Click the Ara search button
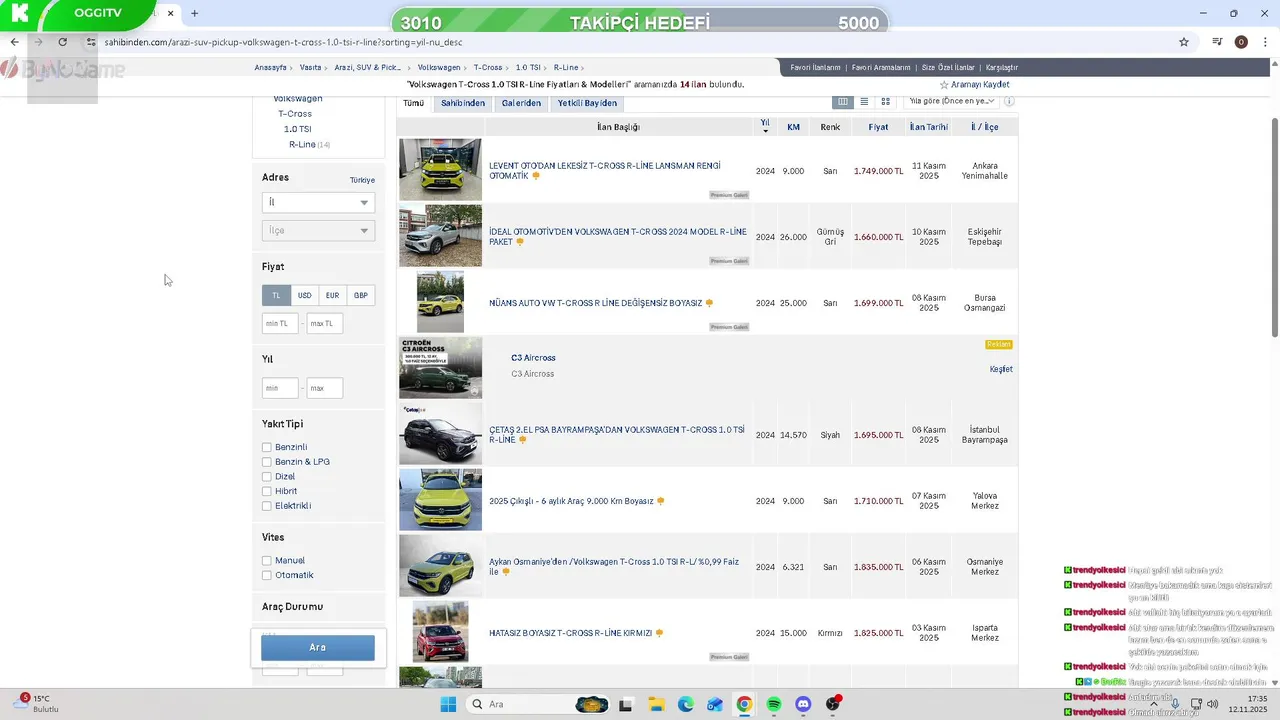This screenshot has height=720, width=1280. pyautogui.click(x=318, y=647)
